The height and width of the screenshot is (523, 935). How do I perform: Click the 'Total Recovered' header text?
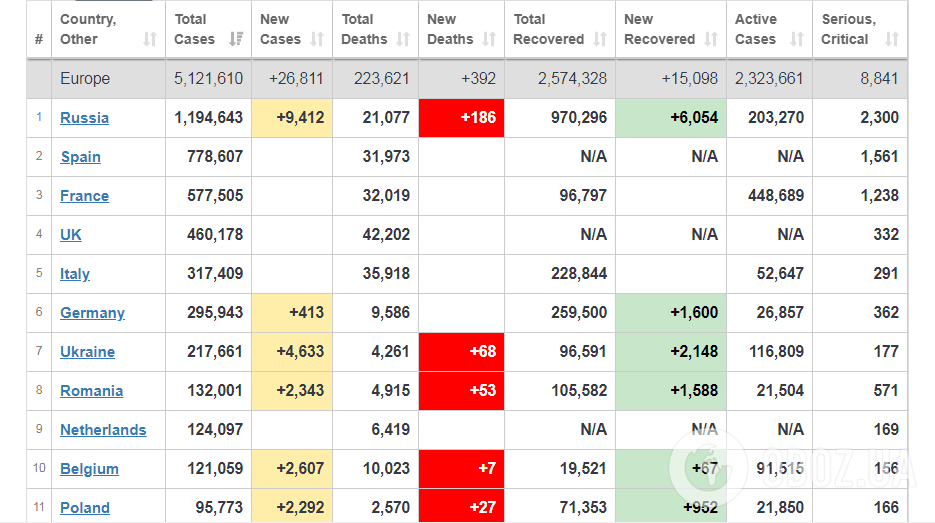[549, 29]
